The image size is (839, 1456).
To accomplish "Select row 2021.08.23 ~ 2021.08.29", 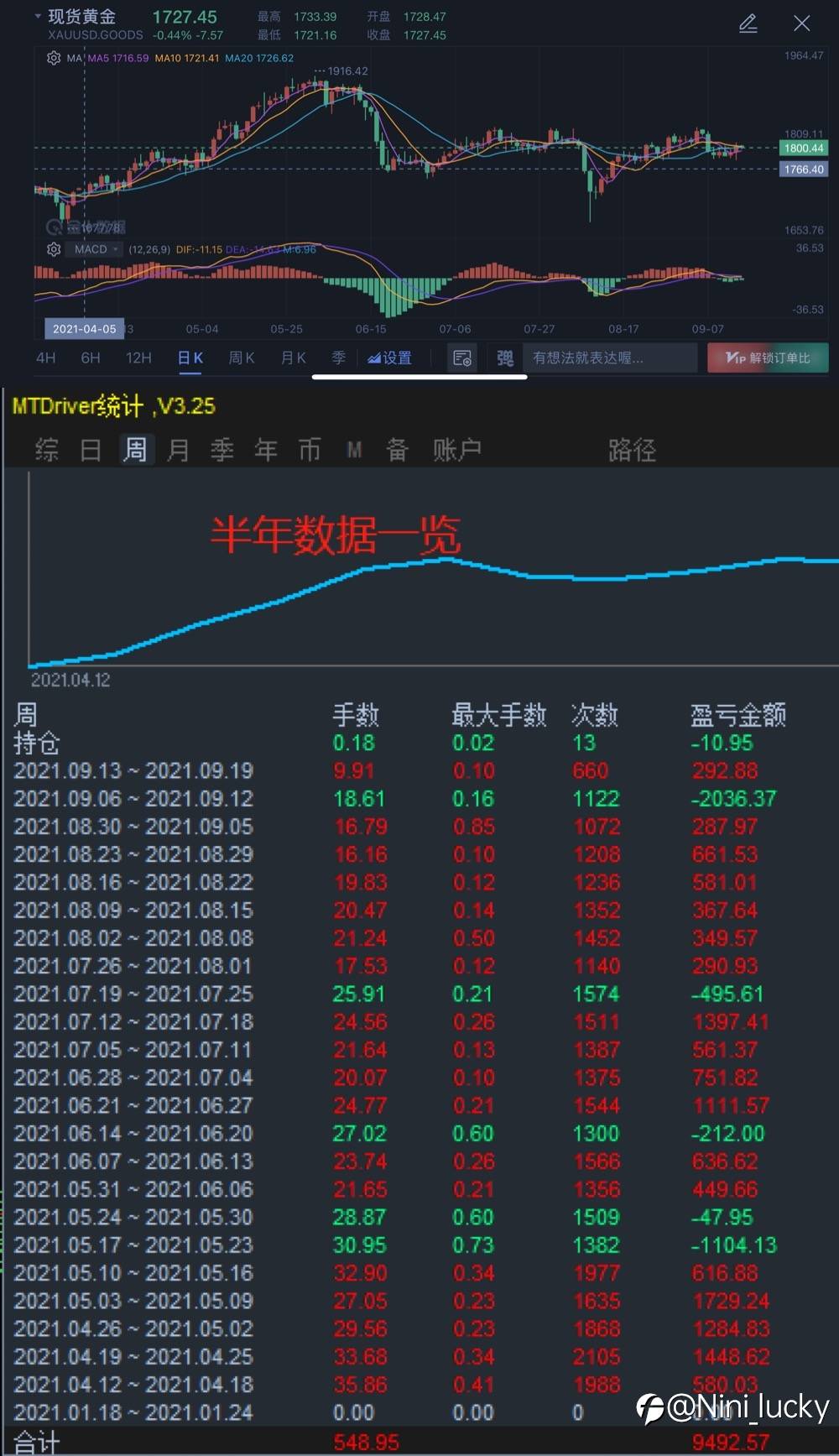I will coord(419,854).
